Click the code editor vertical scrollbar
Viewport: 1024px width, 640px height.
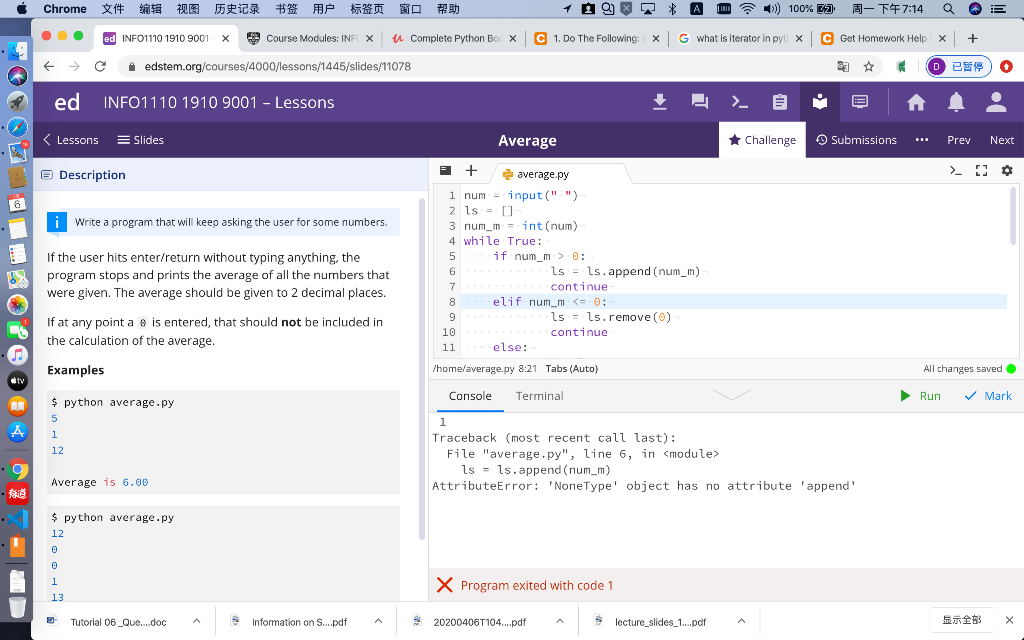(x=1013, y=216)
